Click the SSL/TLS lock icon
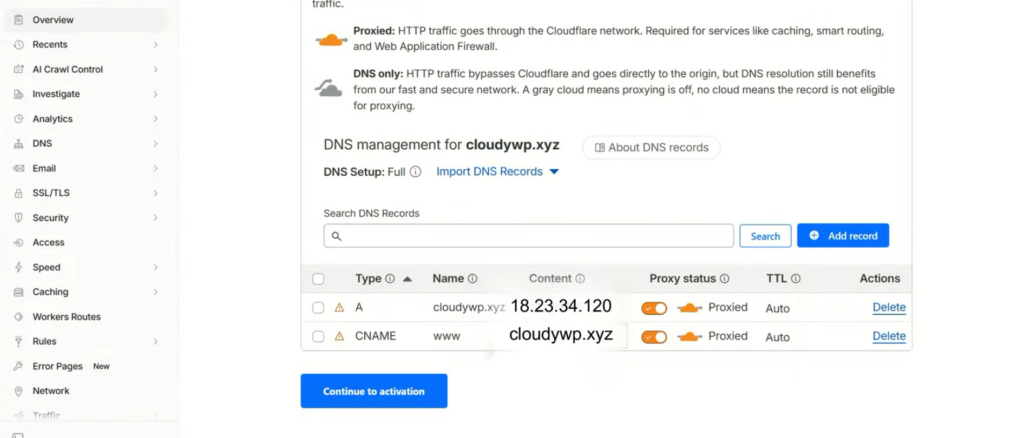The image size is (1024, 438). (18, 193)
